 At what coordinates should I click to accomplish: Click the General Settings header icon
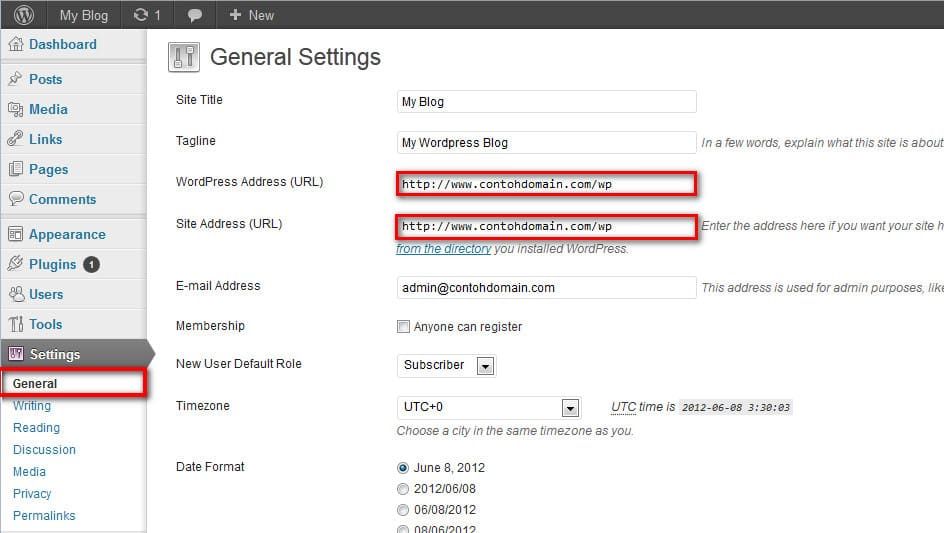coord(184,57)
